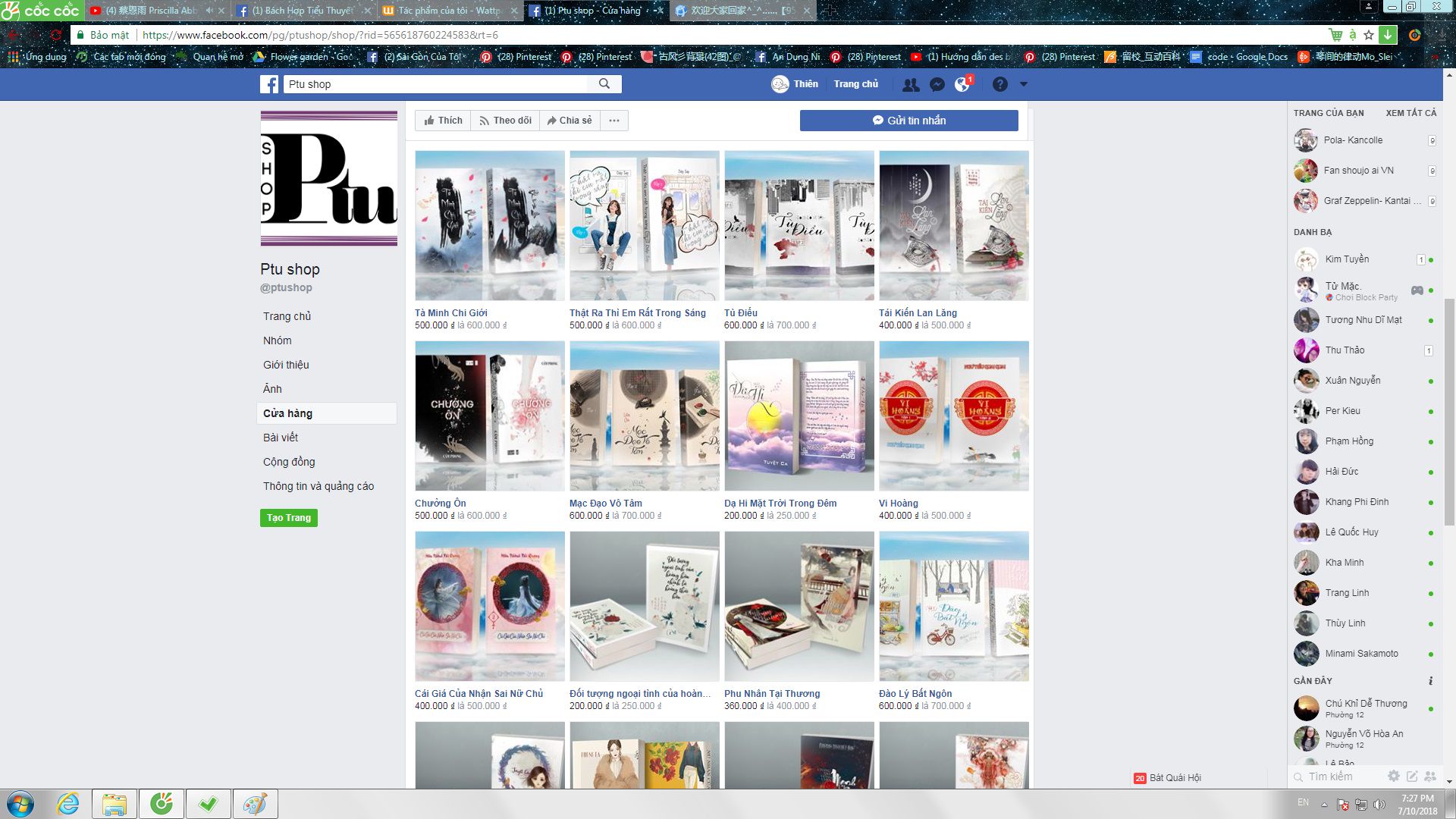The image size is (1456, 819).
Task: Open the three-dots more options button
Action: click(614, 121)
